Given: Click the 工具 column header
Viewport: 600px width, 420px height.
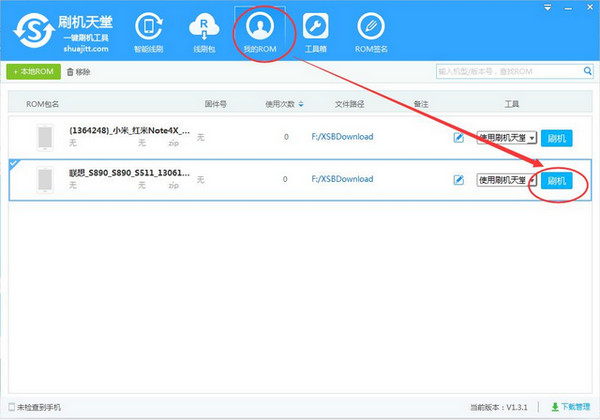Looking at the screenshot, I should (x=512, y=104).
